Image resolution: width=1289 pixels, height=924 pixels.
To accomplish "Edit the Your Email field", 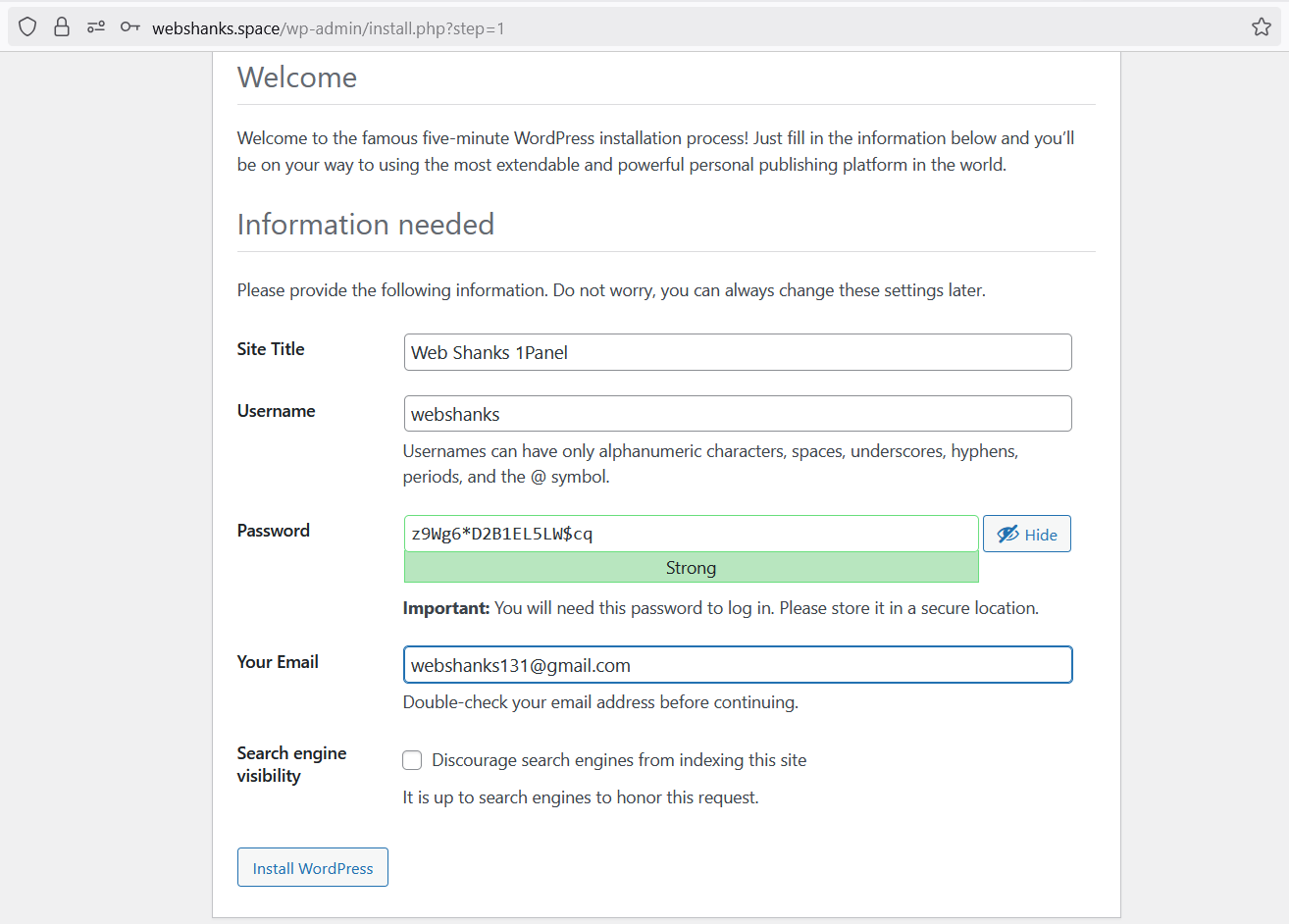I will click(x=738, y=665).
